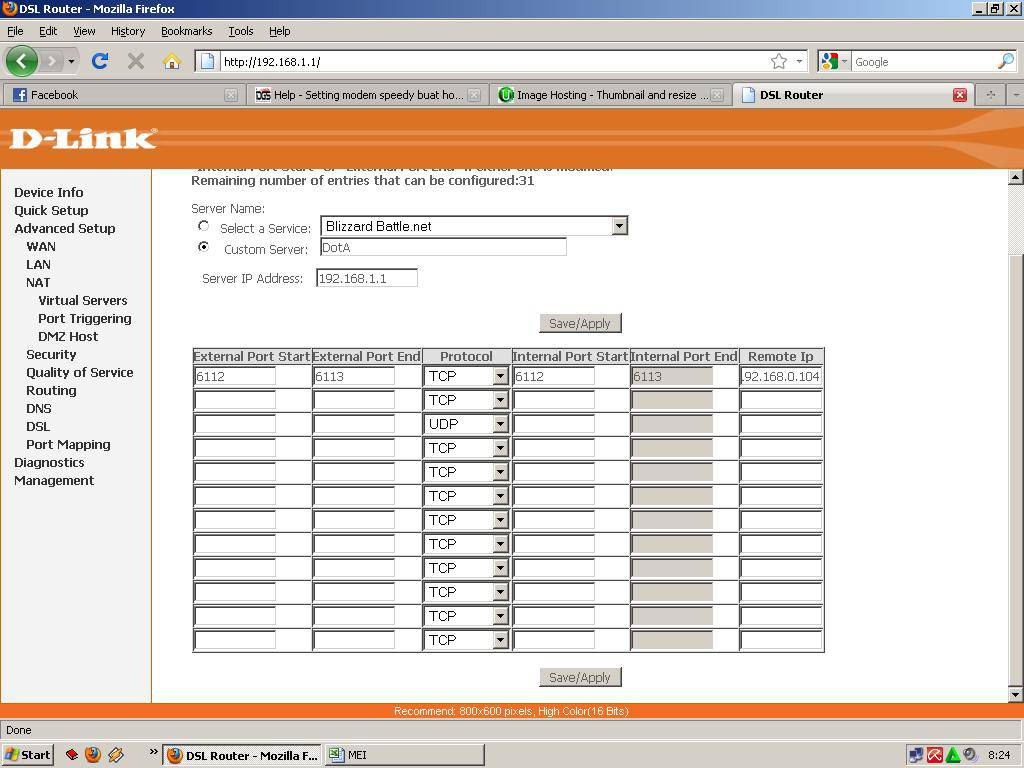This screenshot has width=1024, height=768.
Task: Click the Google search engine icon
Action: pos(829,61)
